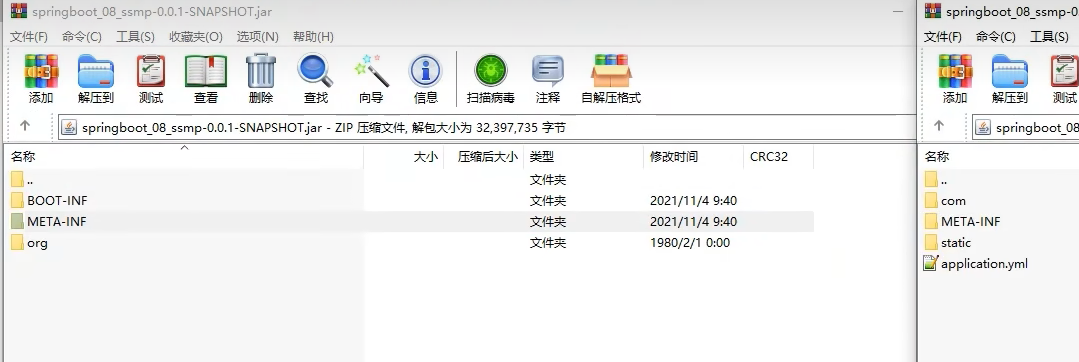The image size is (1079, 362).
Task: Sort by CRC32 column header
Action: point(778,157)
